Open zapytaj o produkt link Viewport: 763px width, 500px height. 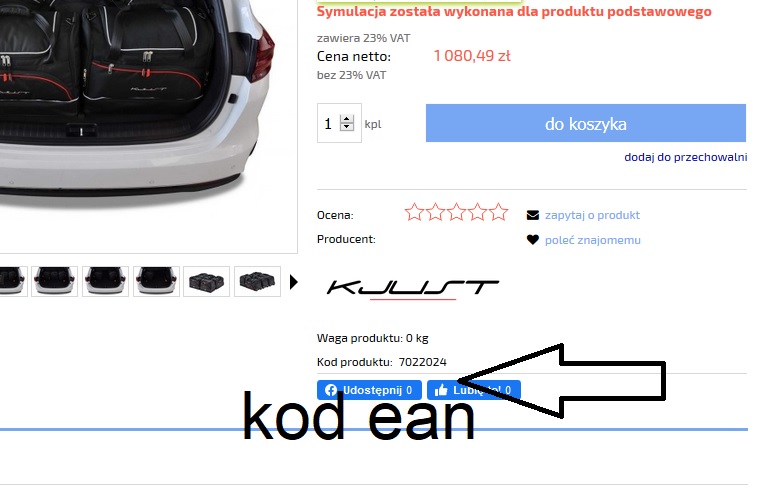[x=592, y=215]
